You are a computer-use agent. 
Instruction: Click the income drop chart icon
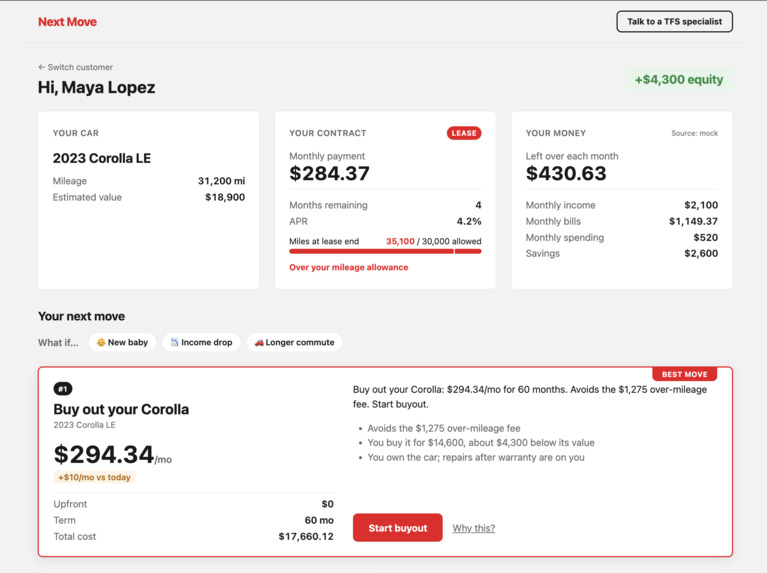[x=174, y=343]
